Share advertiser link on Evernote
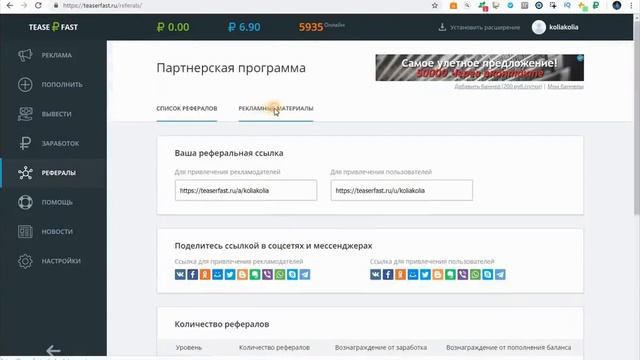Image resolution: width=640 pixels, height=360 pixels. 255,274
